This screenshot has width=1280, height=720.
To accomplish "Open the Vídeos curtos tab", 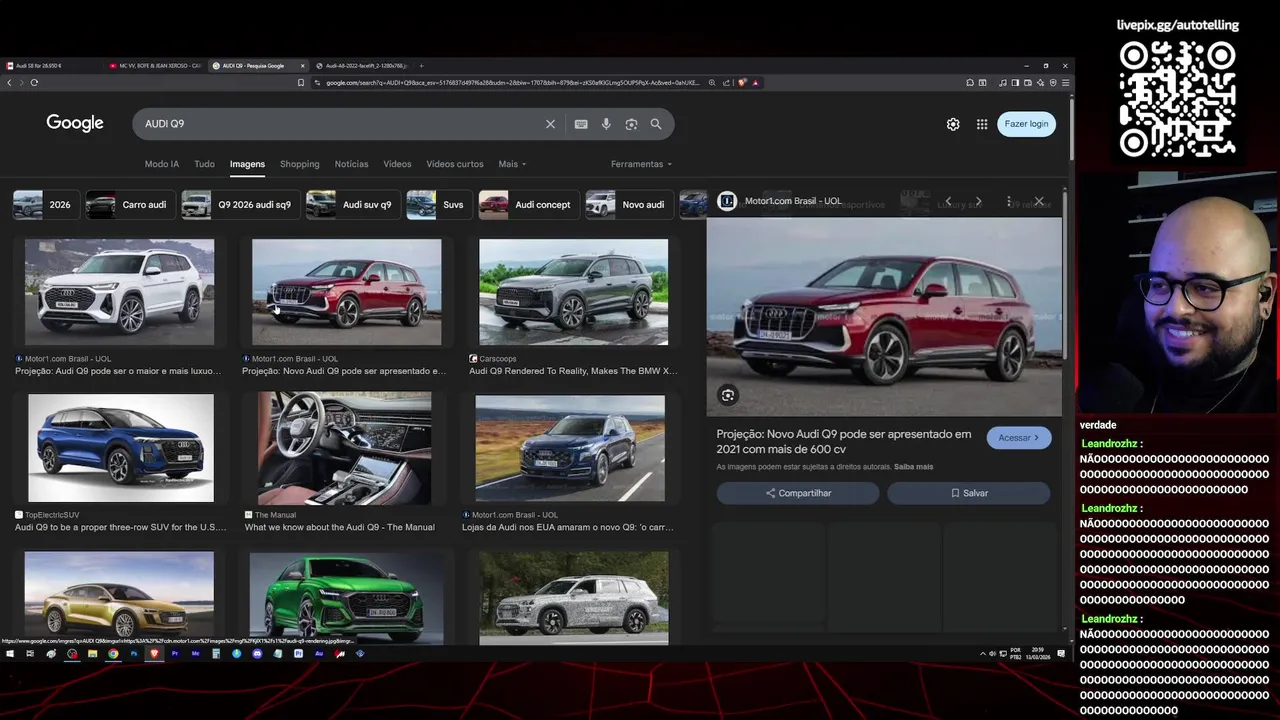I will tap(455, 164).
